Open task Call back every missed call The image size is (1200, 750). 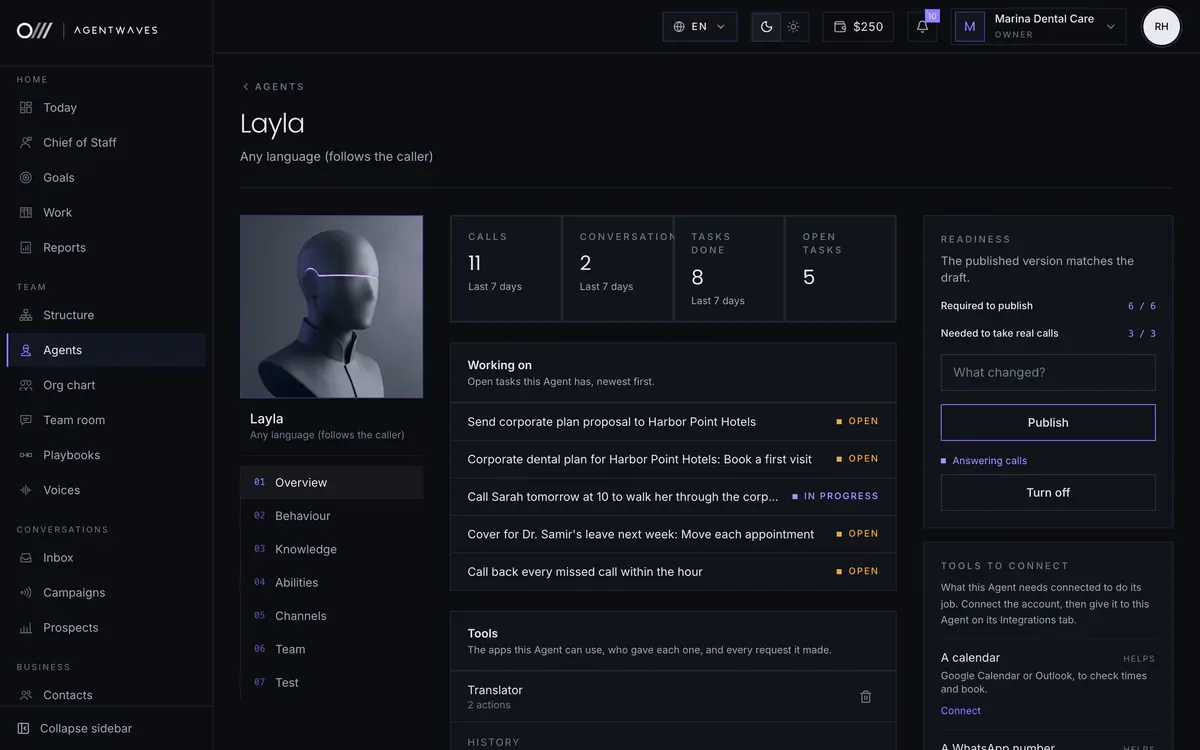coord(673,572)
